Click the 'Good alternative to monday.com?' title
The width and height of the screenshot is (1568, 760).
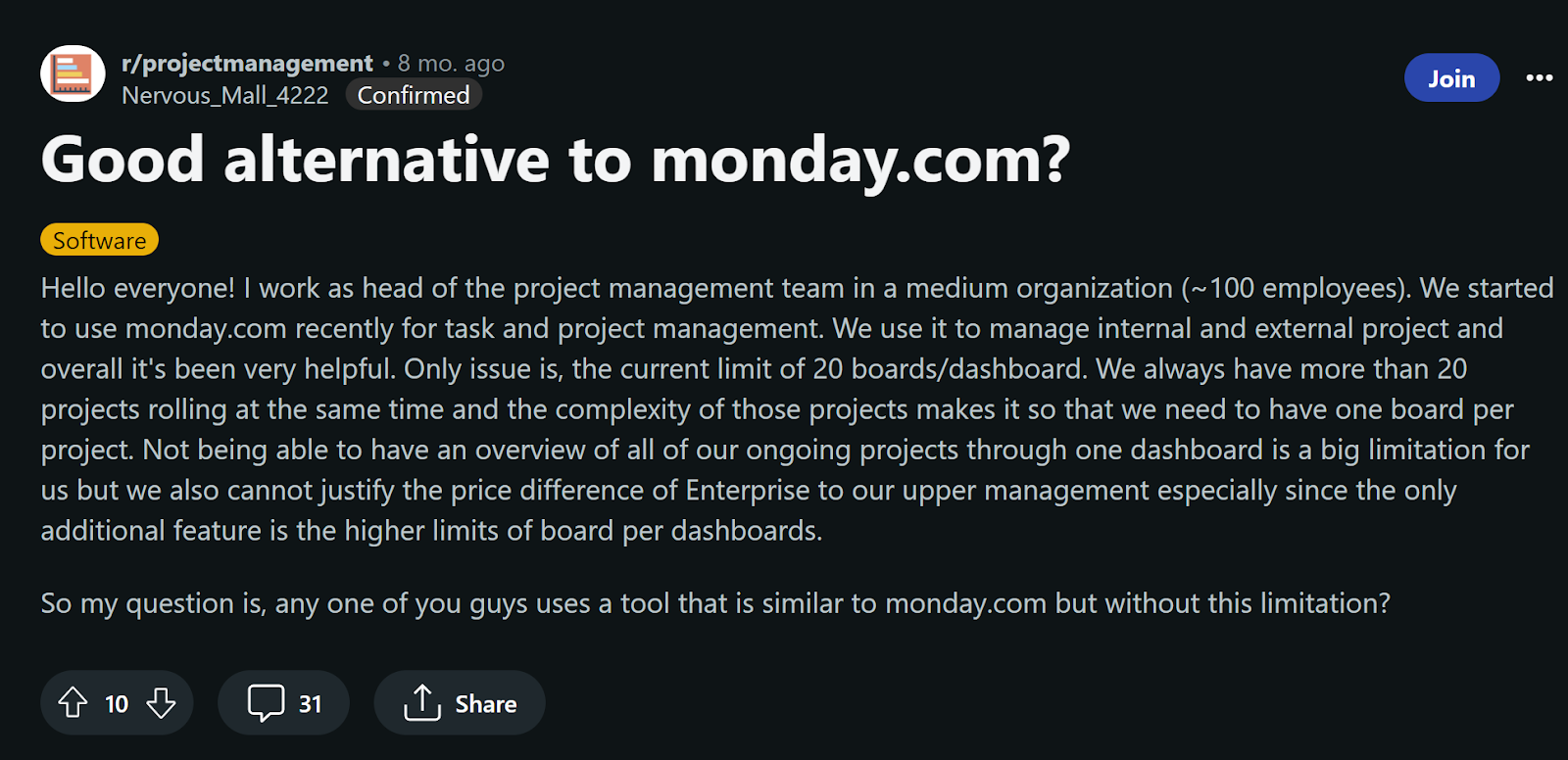pos(556,161)
